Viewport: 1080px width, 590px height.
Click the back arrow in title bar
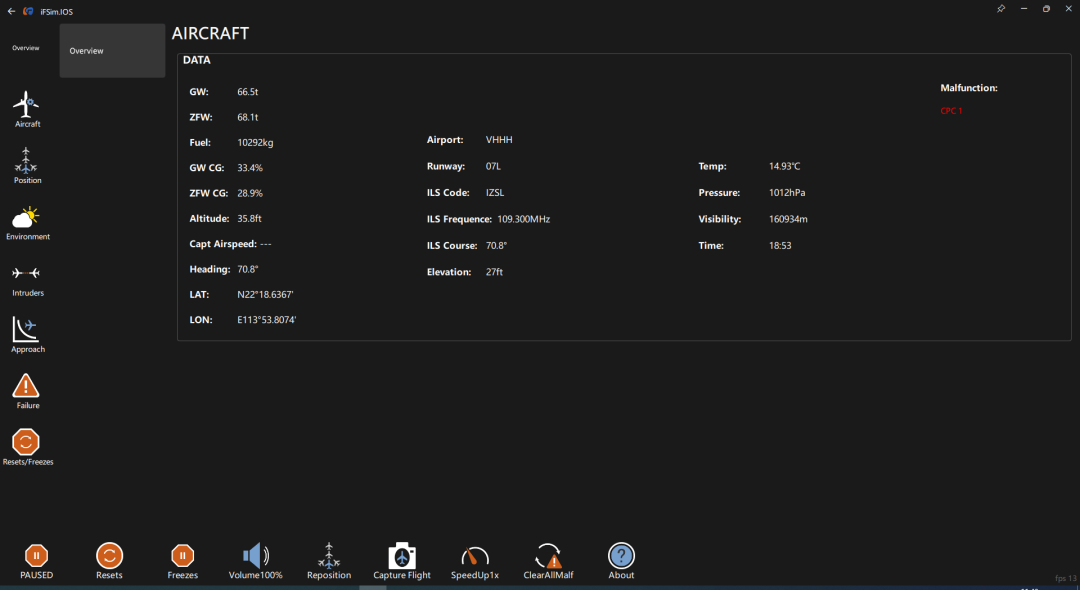point(10,11)
